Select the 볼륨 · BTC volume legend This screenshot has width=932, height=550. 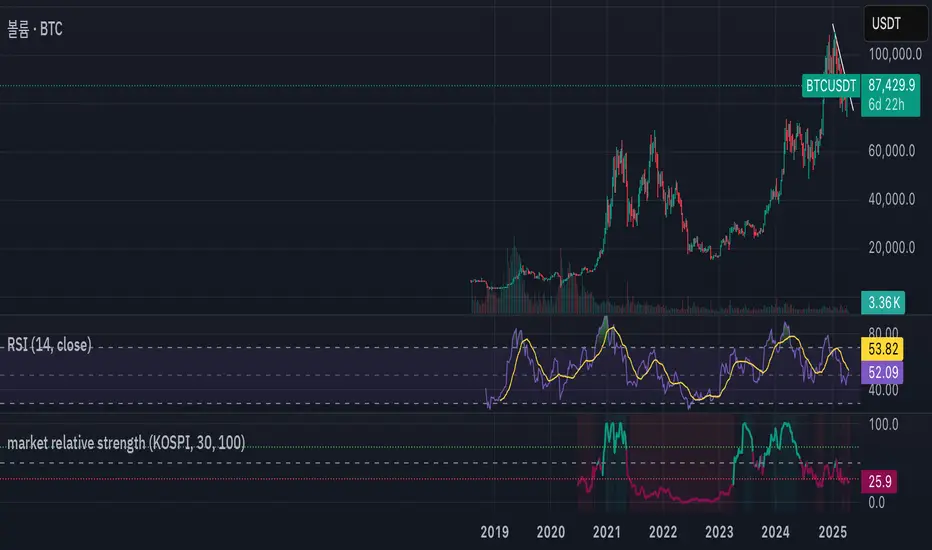[x=34, y=29]
